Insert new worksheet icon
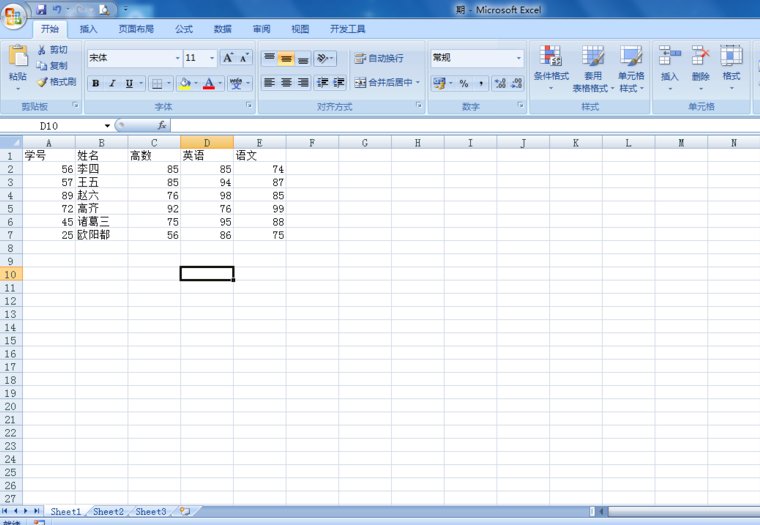 185,511
